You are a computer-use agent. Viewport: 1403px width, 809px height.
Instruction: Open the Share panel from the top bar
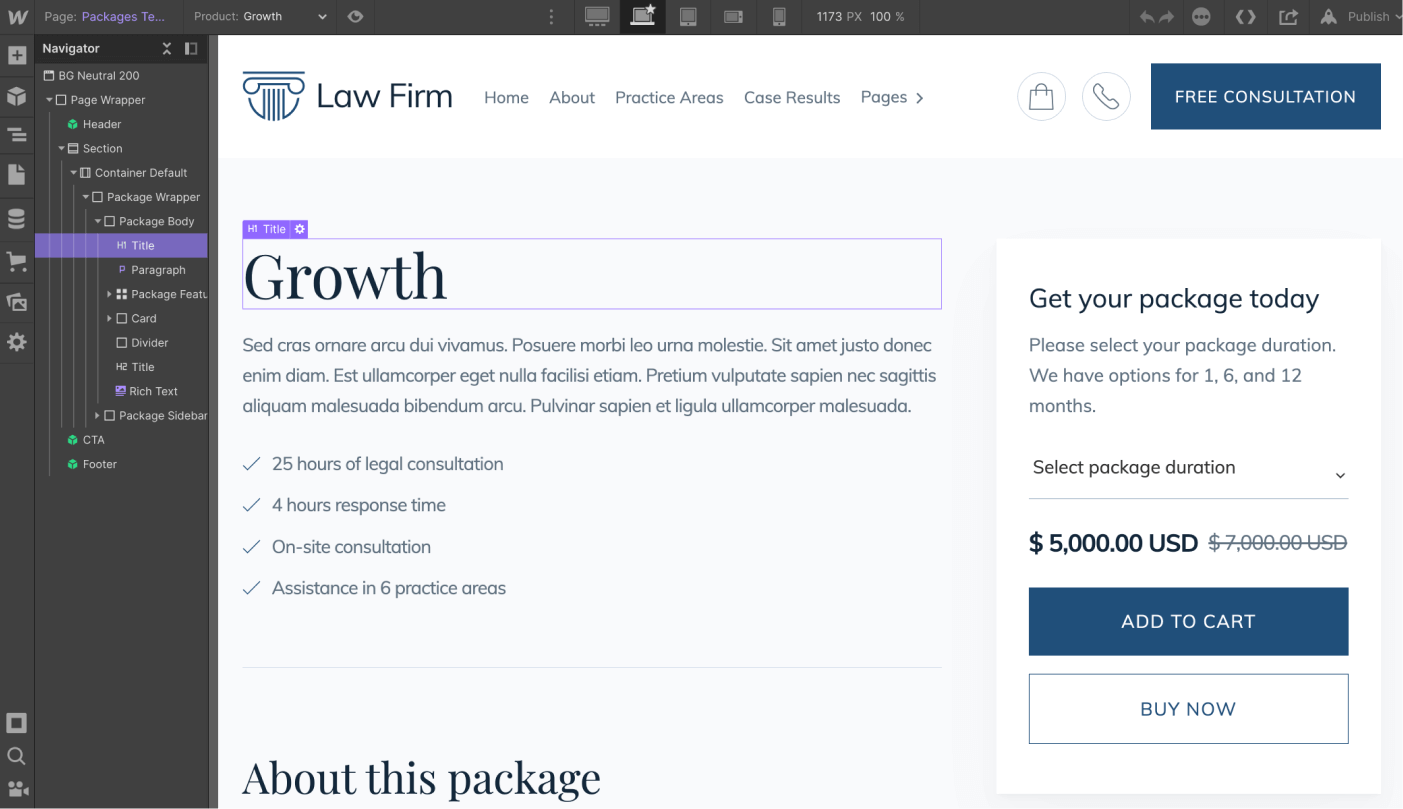point(1288,16)
